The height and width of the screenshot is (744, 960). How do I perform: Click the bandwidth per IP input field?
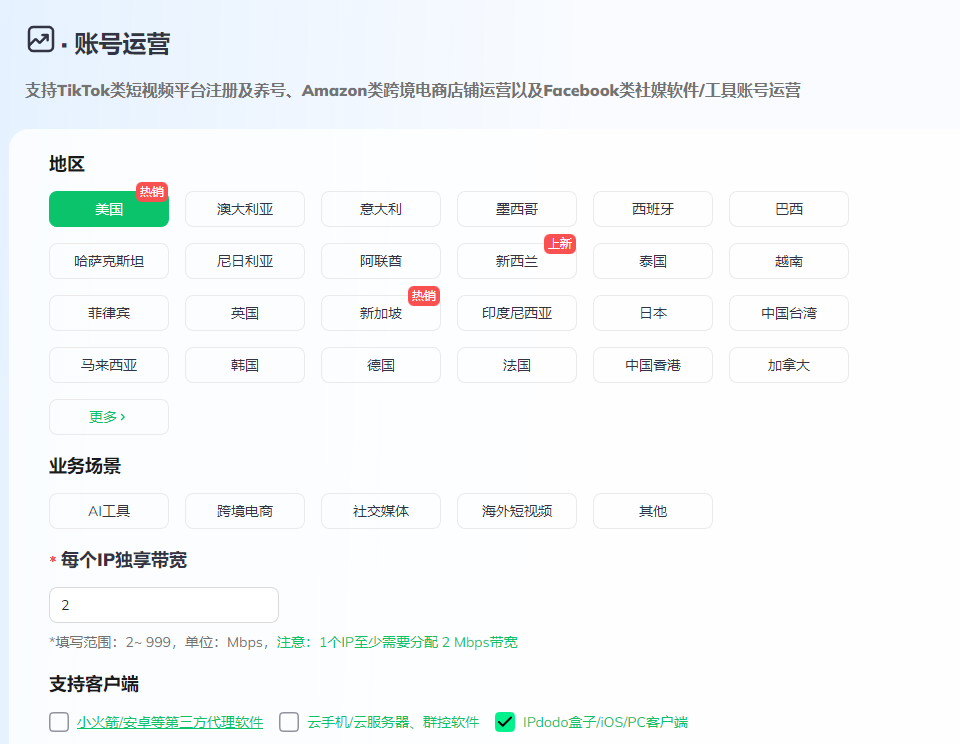pos(164,605)
